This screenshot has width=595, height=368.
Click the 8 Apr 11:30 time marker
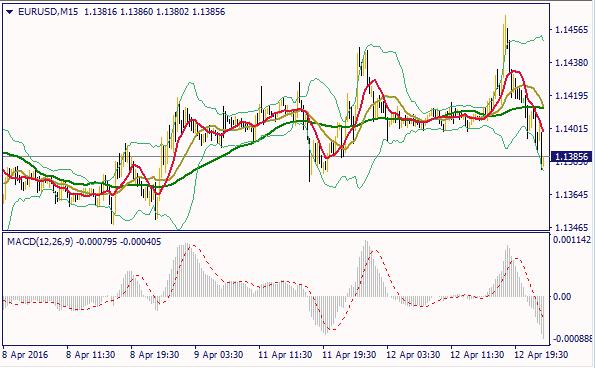pos(91,355)
